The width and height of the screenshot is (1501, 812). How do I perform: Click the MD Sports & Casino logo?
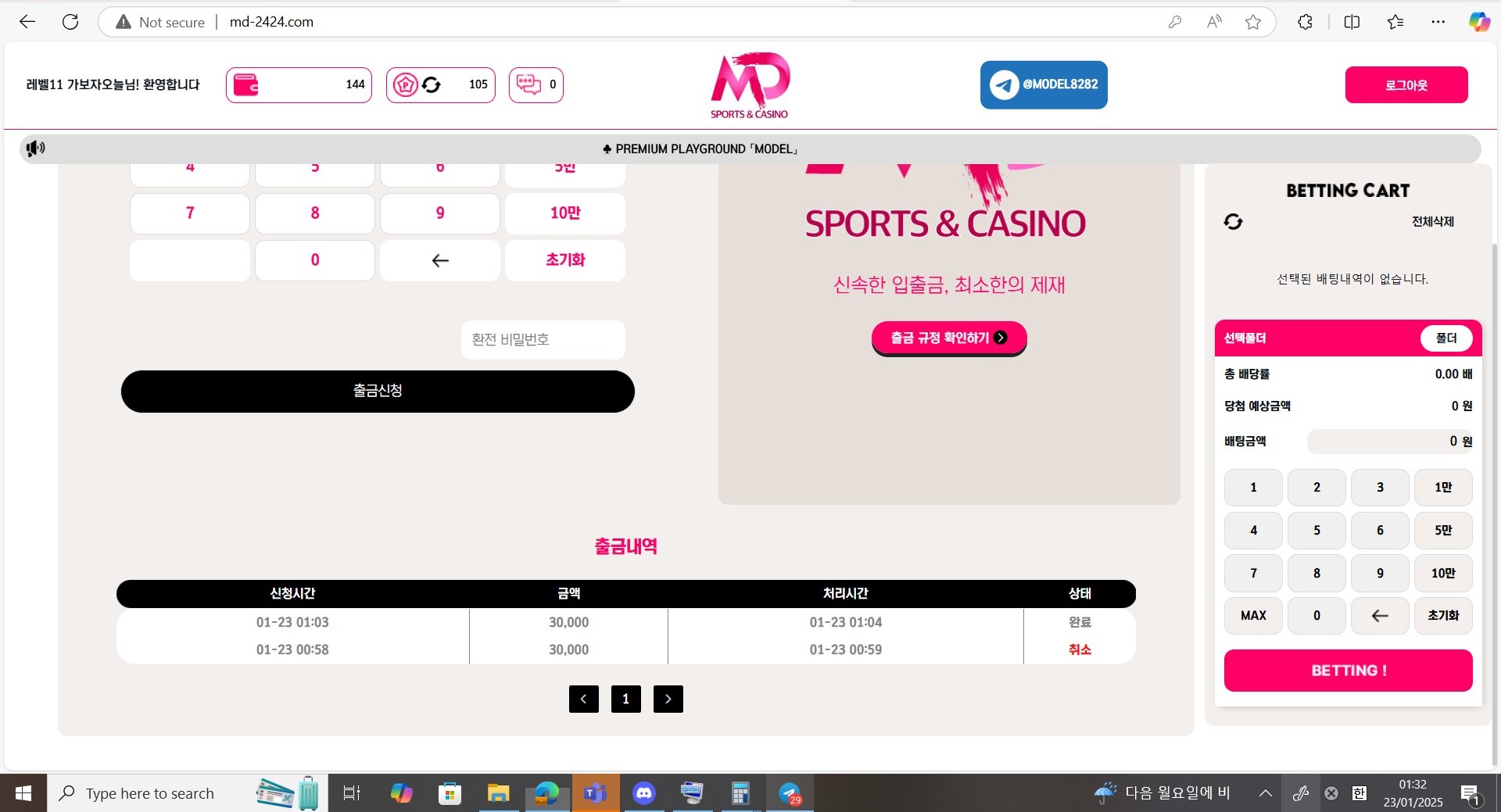tap(750, 85)
